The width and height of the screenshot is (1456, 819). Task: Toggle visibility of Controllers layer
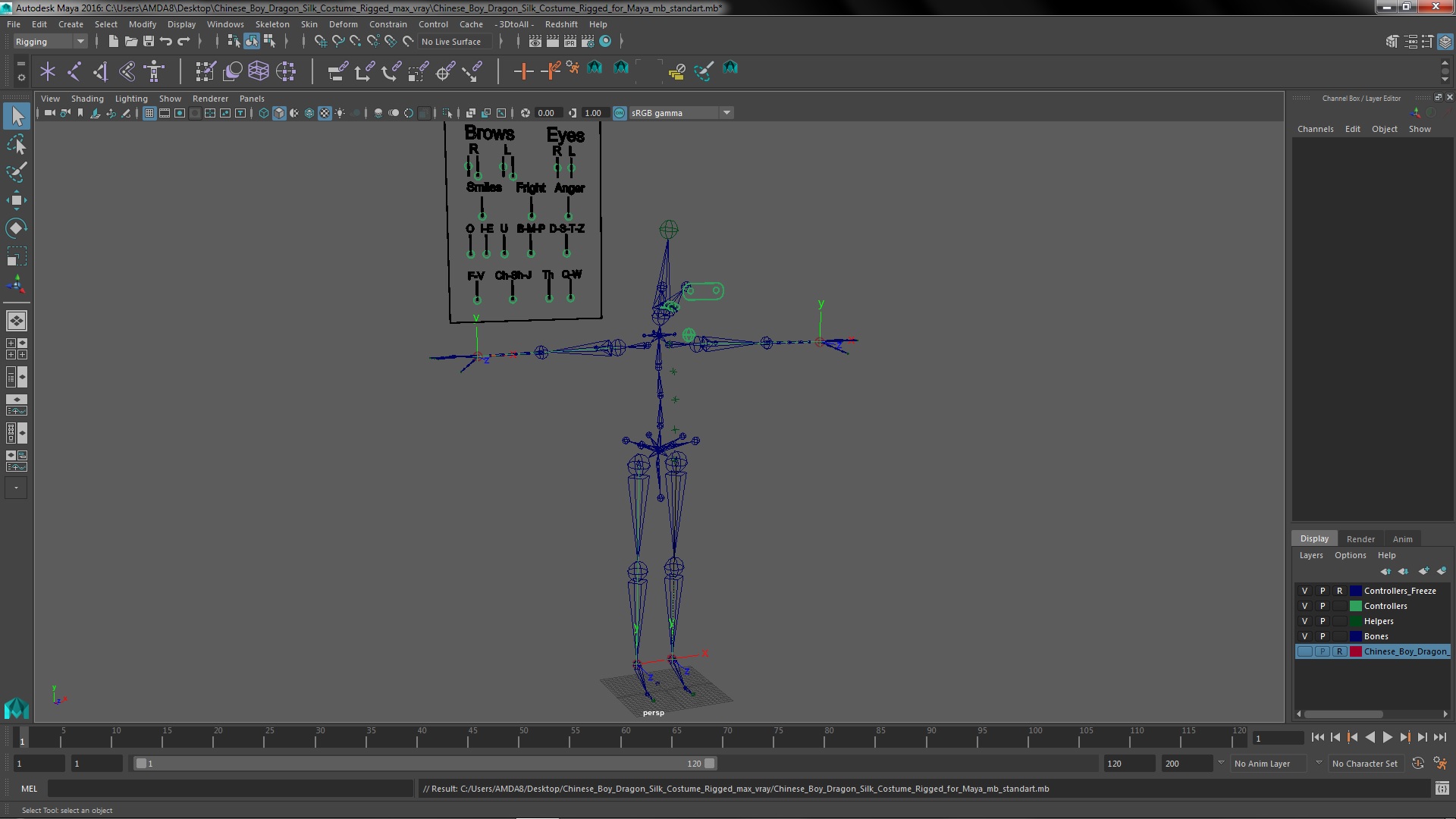pos(1305,606)
